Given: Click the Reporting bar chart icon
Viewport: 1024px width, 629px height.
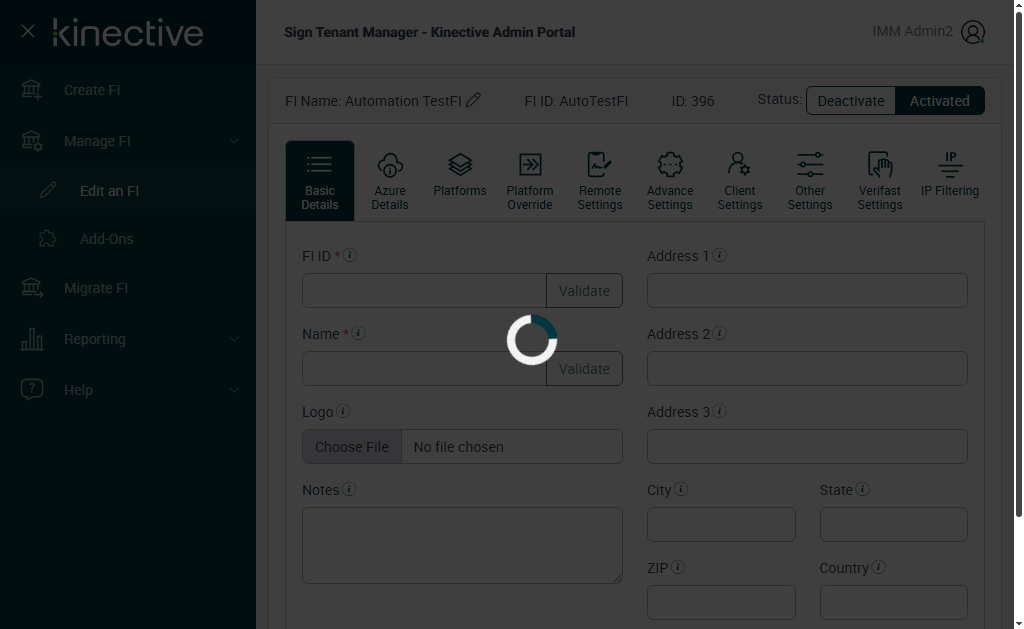Looking at the screenshot, I should click(x=31, y=339).
